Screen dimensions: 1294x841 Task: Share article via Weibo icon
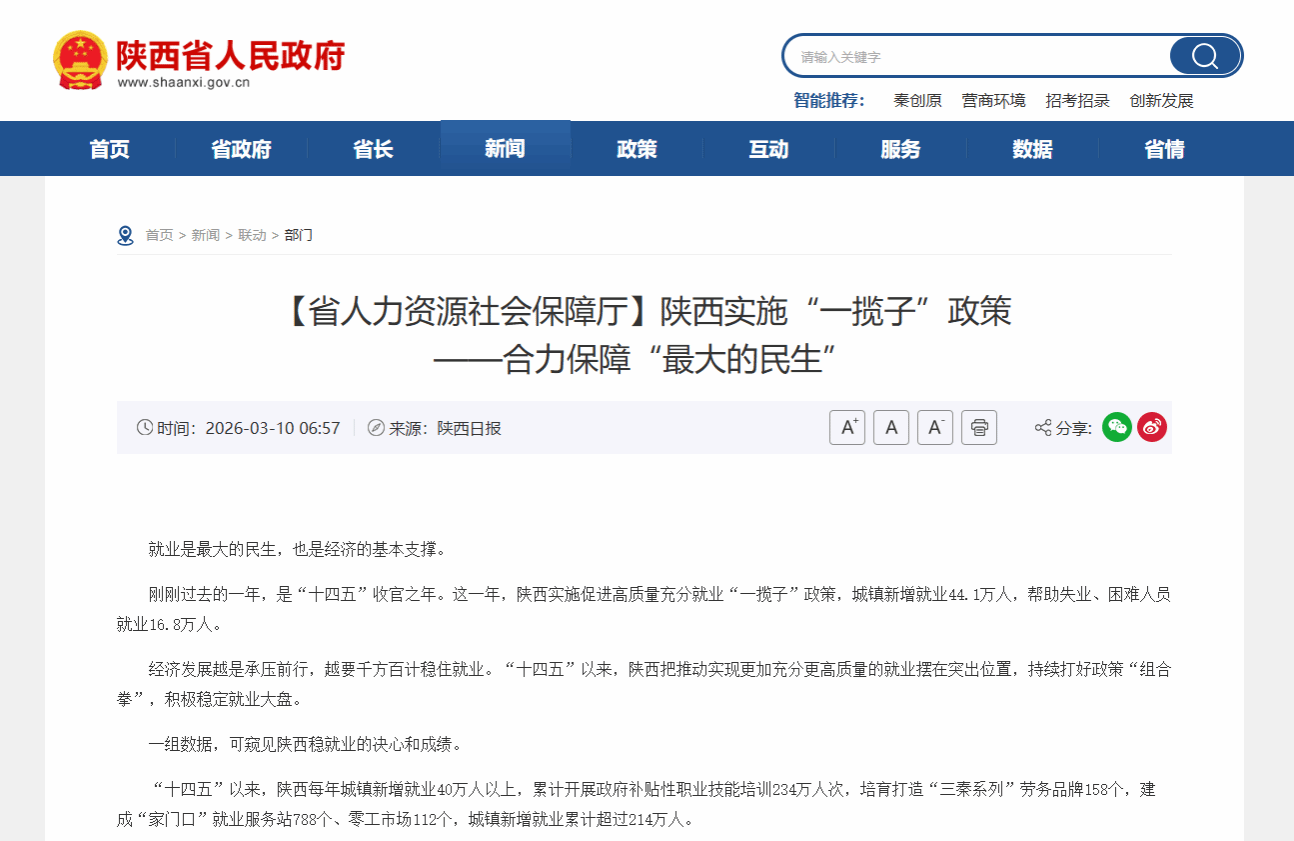tap(1152, 428)
